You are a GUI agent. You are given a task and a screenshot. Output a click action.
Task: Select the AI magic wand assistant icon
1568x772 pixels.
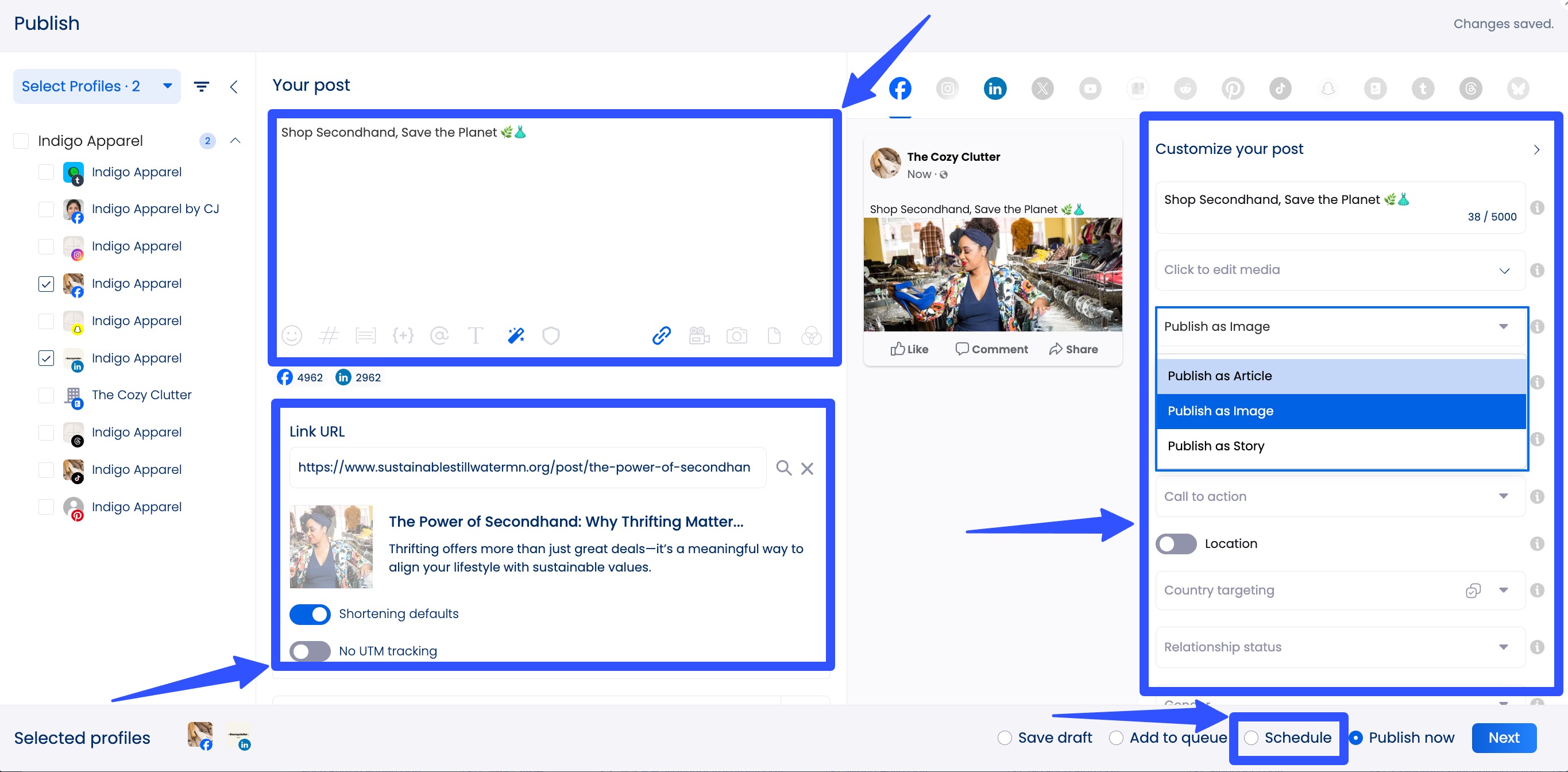515,335
